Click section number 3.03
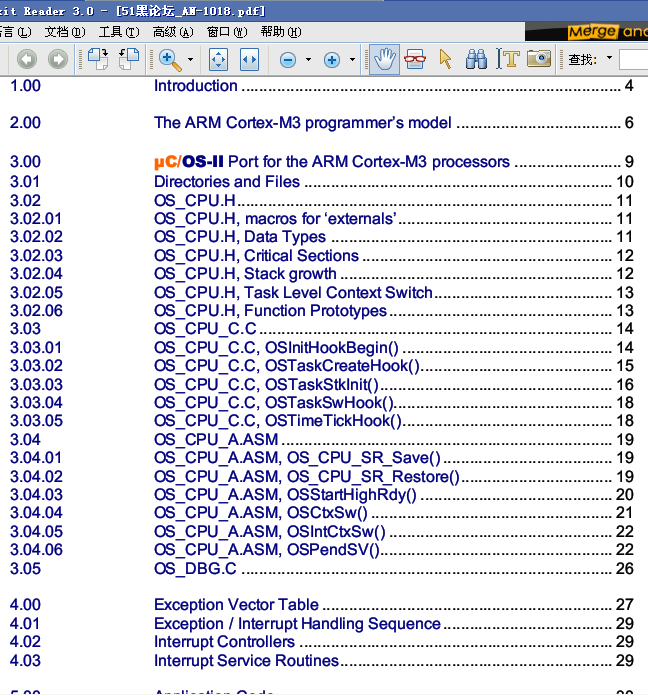The width and height of the screenshot is (648, 696). 25,329
